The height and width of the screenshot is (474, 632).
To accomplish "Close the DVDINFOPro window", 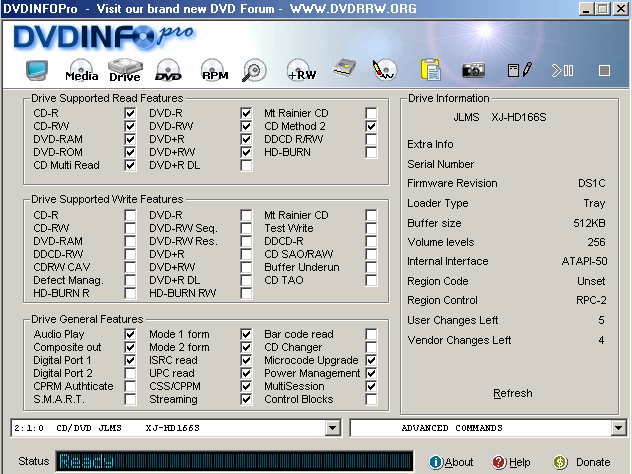I will [620, 9].
